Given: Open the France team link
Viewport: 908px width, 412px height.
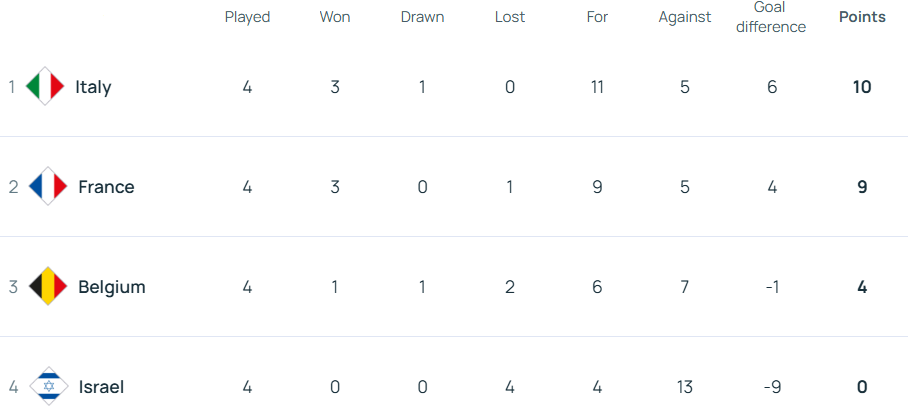Looking at the screenshot, I should pyautogui.click(x=106, y=187).
